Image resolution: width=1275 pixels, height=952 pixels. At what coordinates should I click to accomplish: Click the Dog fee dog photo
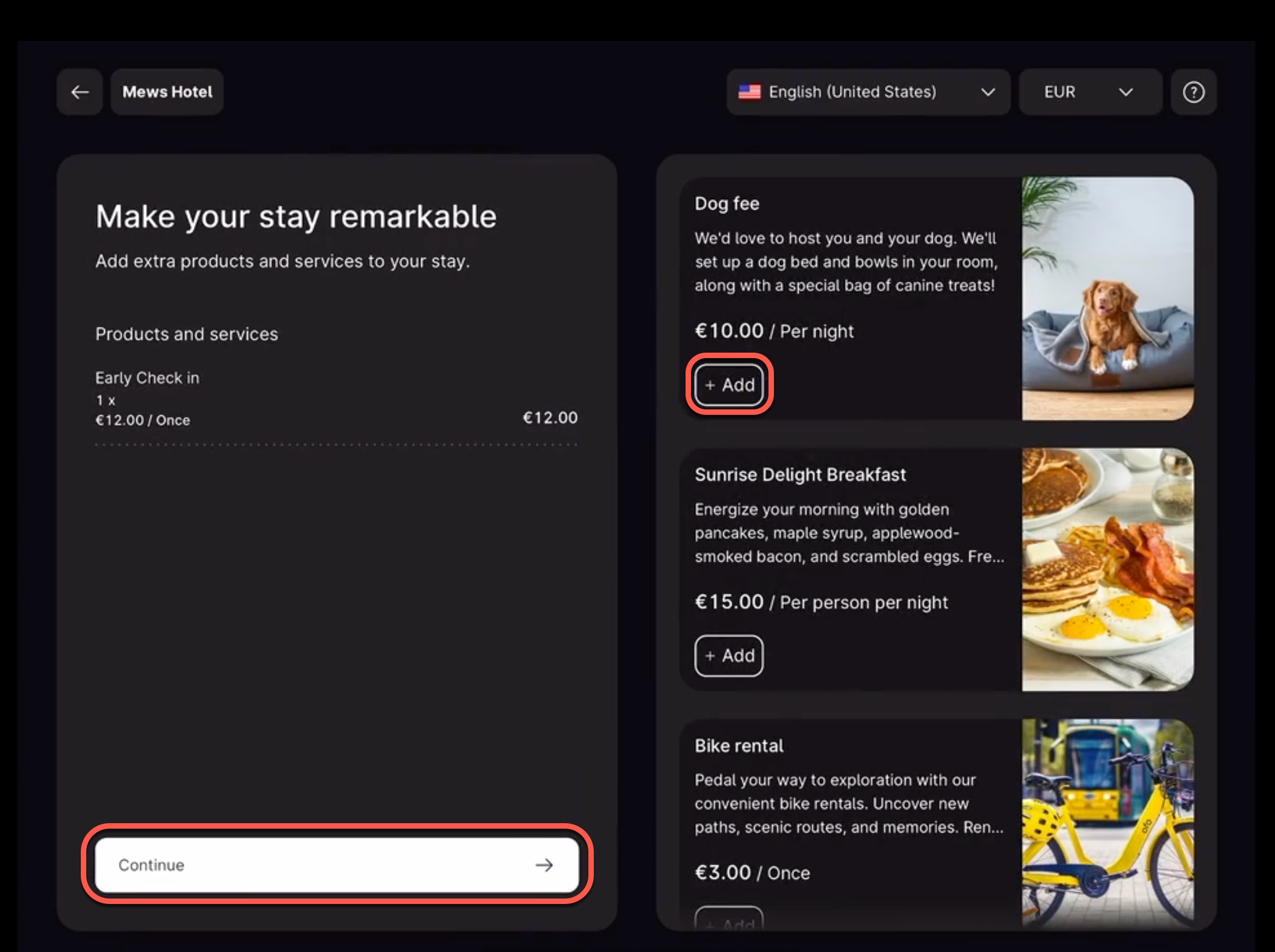coord(1107,299)
